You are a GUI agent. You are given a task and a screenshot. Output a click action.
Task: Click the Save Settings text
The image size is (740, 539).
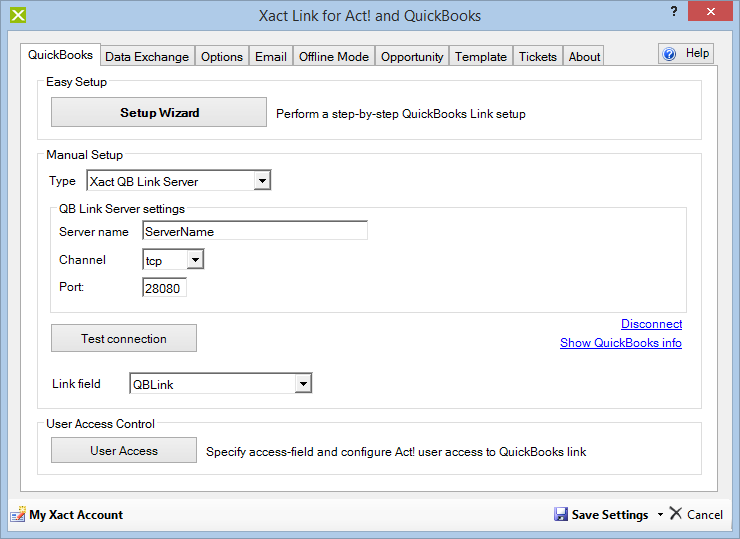coord(610,514)
